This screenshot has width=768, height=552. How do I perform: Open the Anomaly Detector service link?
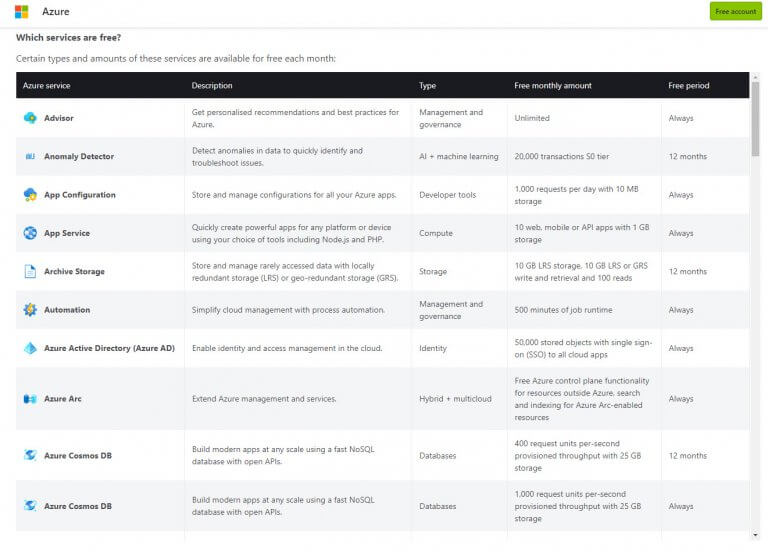coord(79,157)
